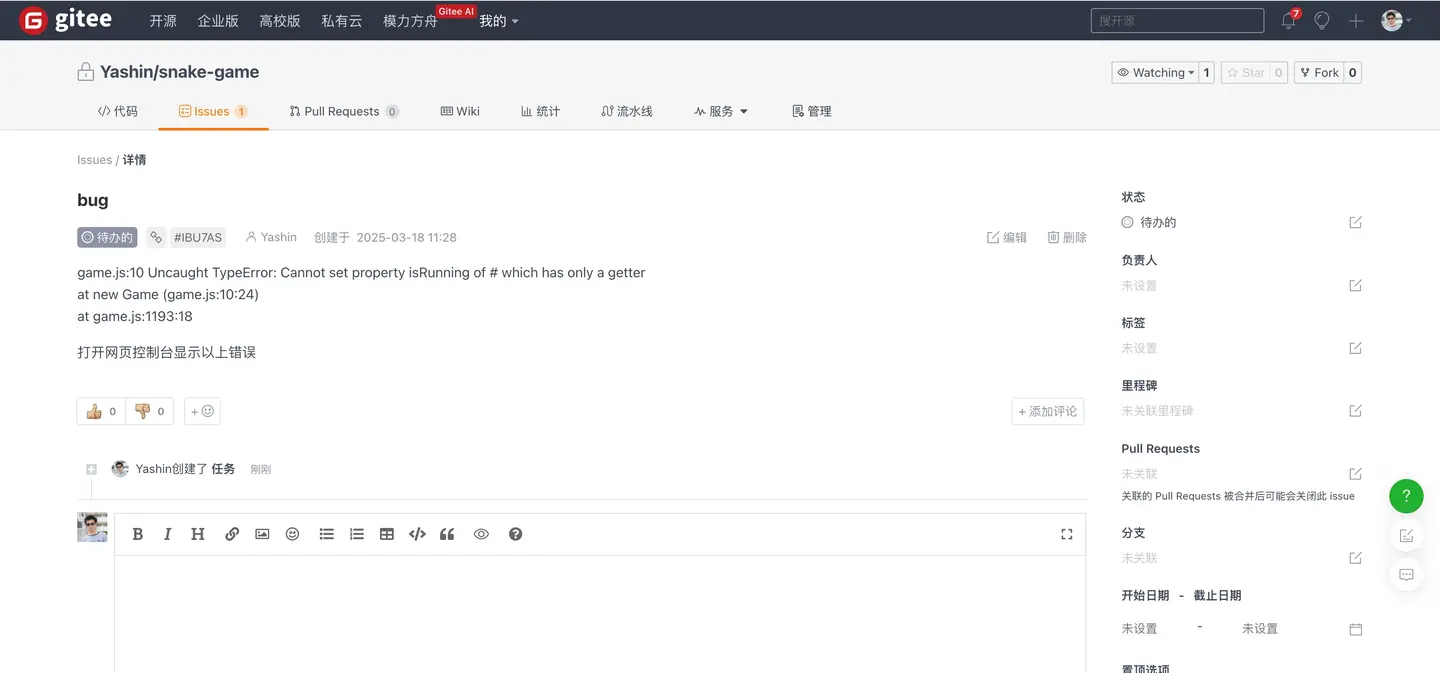
Task: Toggle bold formatting in the comment editor
Action: click(137, 533)
